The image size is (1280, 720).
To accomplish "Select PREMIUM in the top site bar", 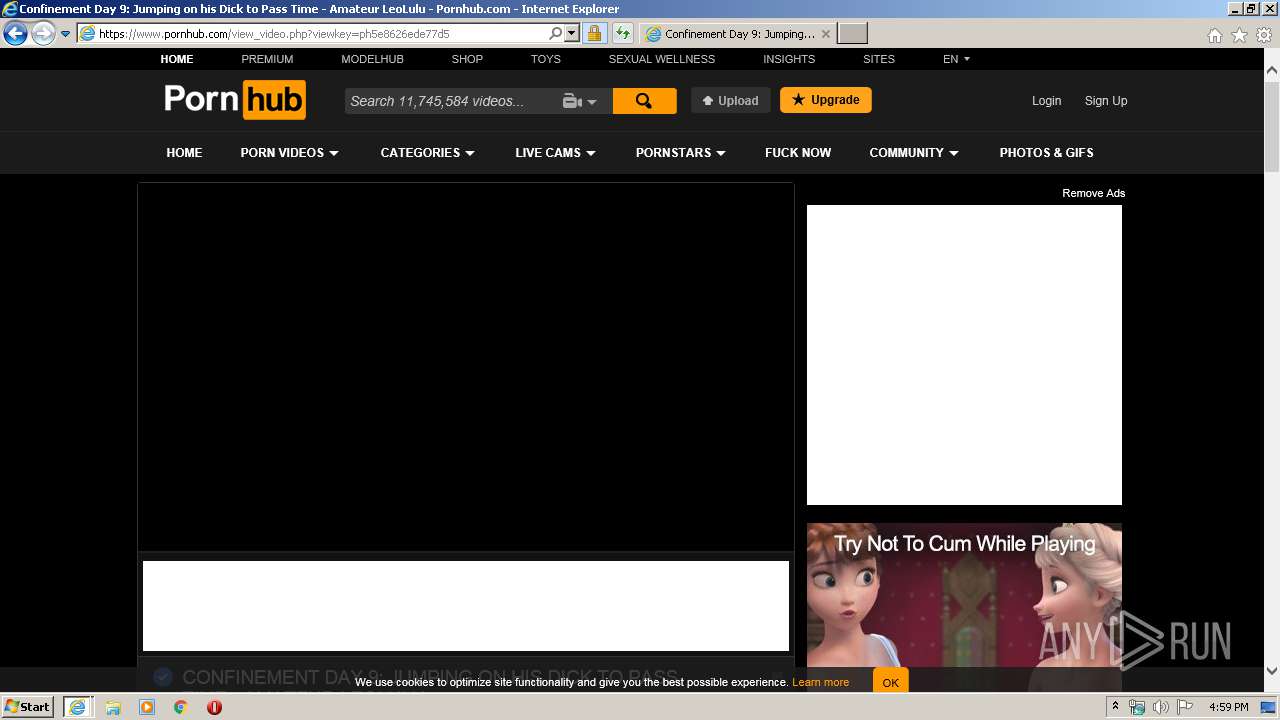I will click(267, 59).
